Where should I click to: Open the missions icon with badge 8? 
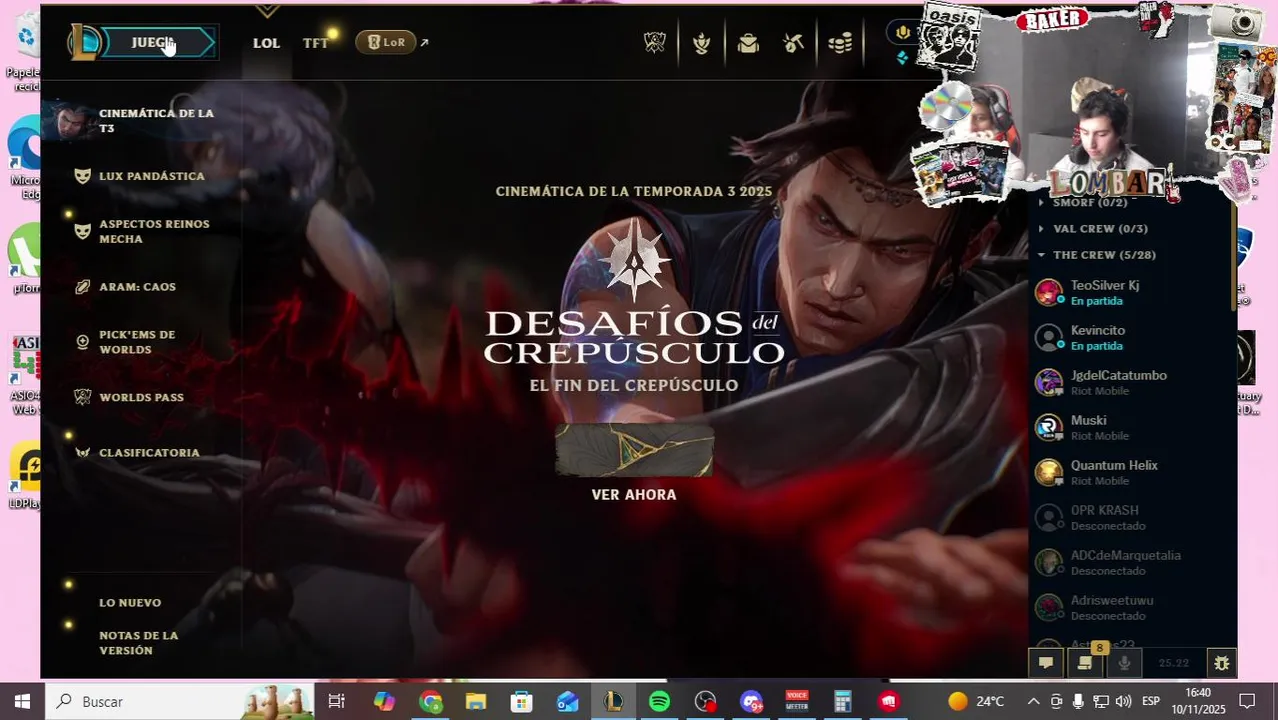point(1085,662)
